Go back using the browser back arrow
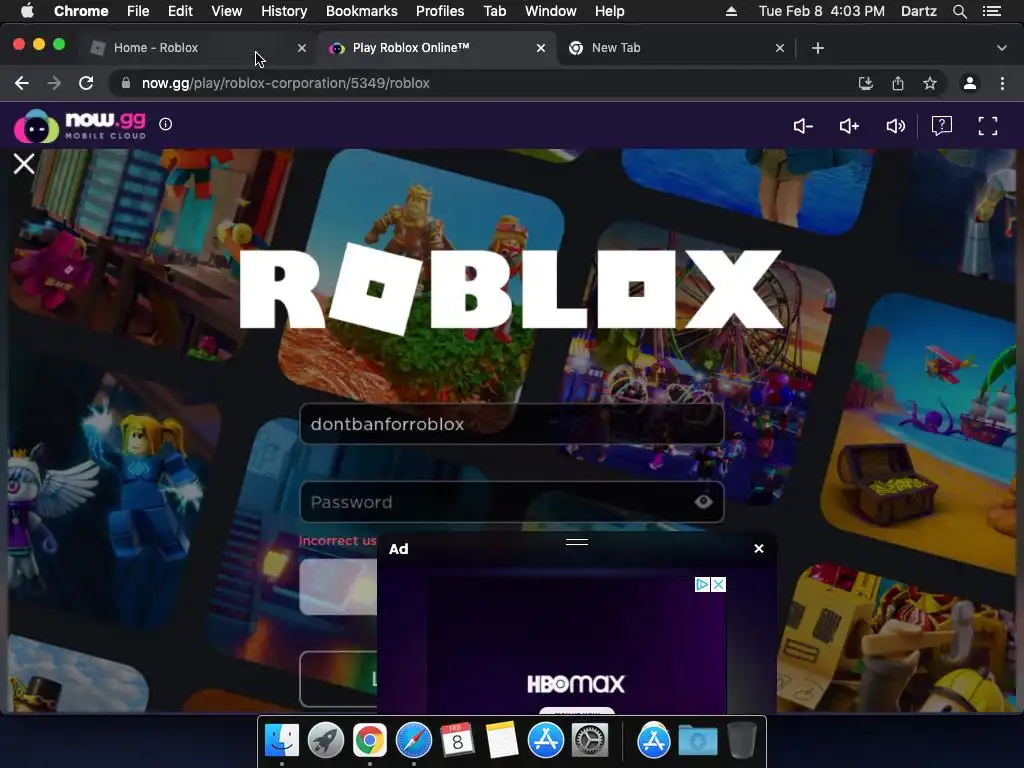Image resolution: width=1024 pixels, height=768 pixels. coord(22,83)
